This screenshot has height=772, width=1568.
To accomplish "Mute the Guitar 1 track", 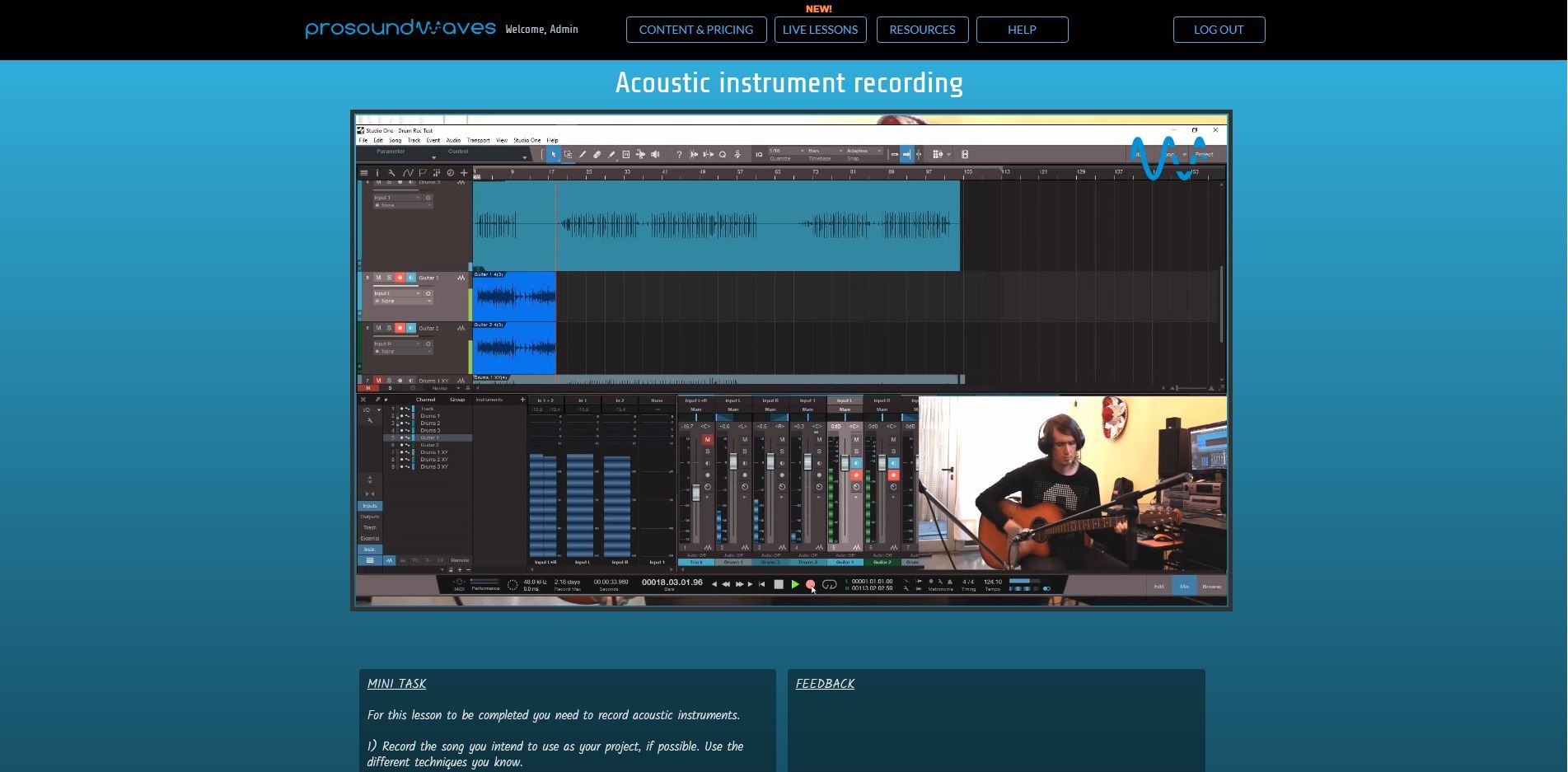I will [378, 278].
